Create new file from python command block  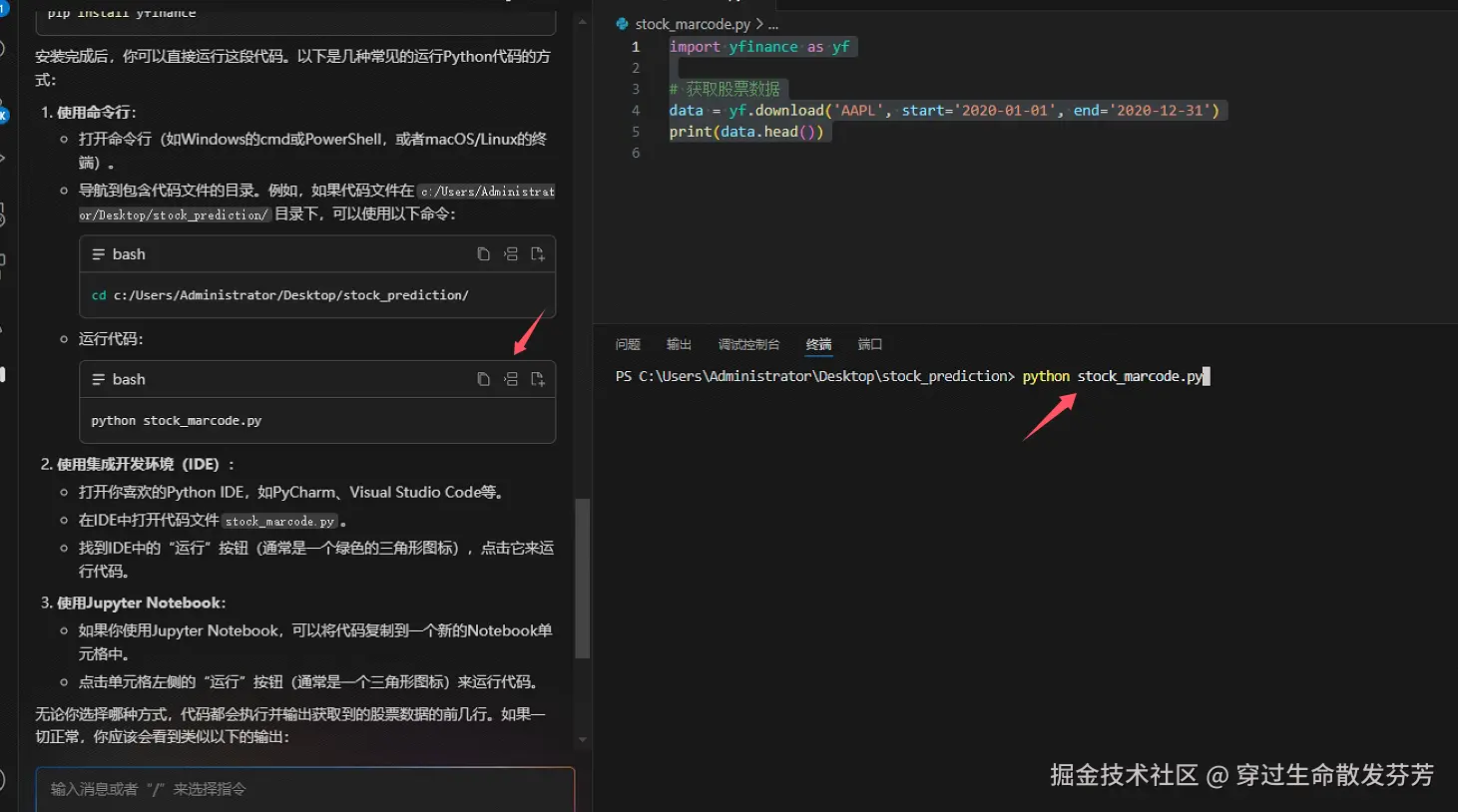538,379
